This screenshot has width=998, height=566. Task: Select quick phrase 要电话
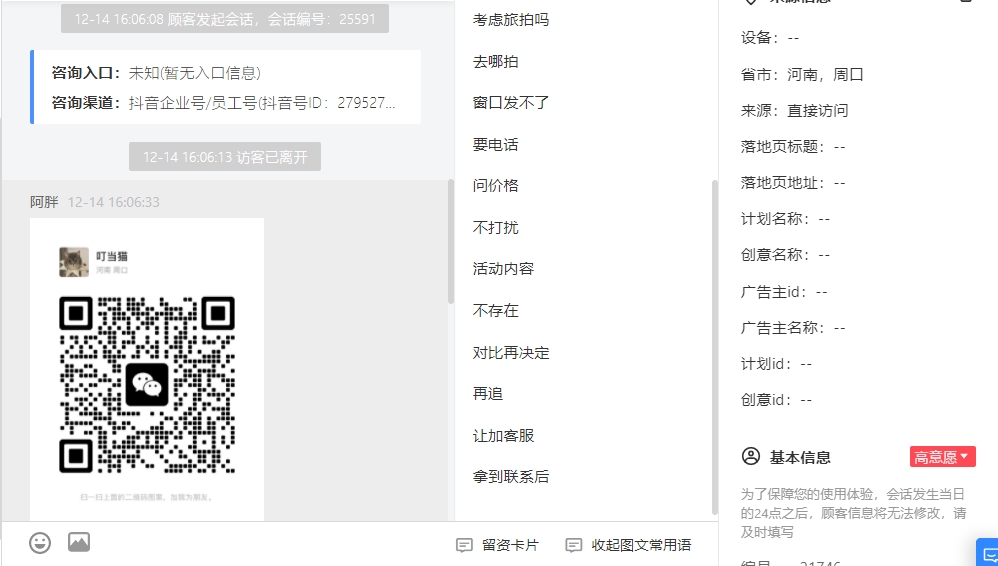[x=495, y=145]
